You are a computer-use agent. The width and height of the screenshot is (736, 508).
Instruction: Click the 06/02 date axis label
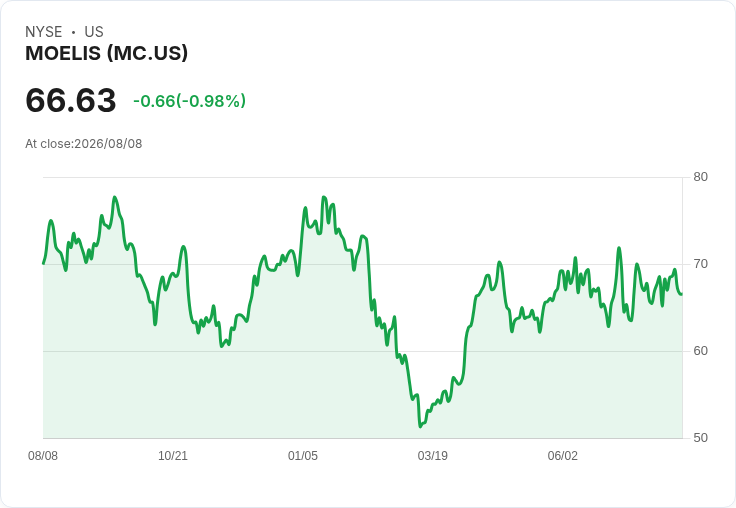tap(563, 455)
